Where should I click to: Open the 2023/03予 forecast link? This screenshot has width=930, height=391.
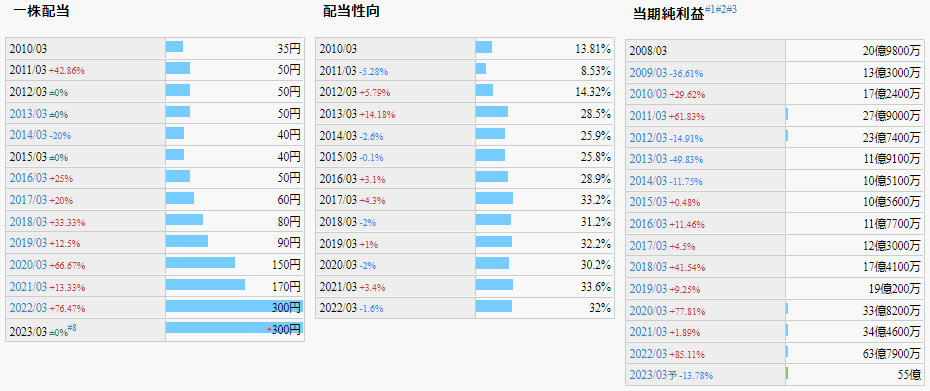[653, 376]
